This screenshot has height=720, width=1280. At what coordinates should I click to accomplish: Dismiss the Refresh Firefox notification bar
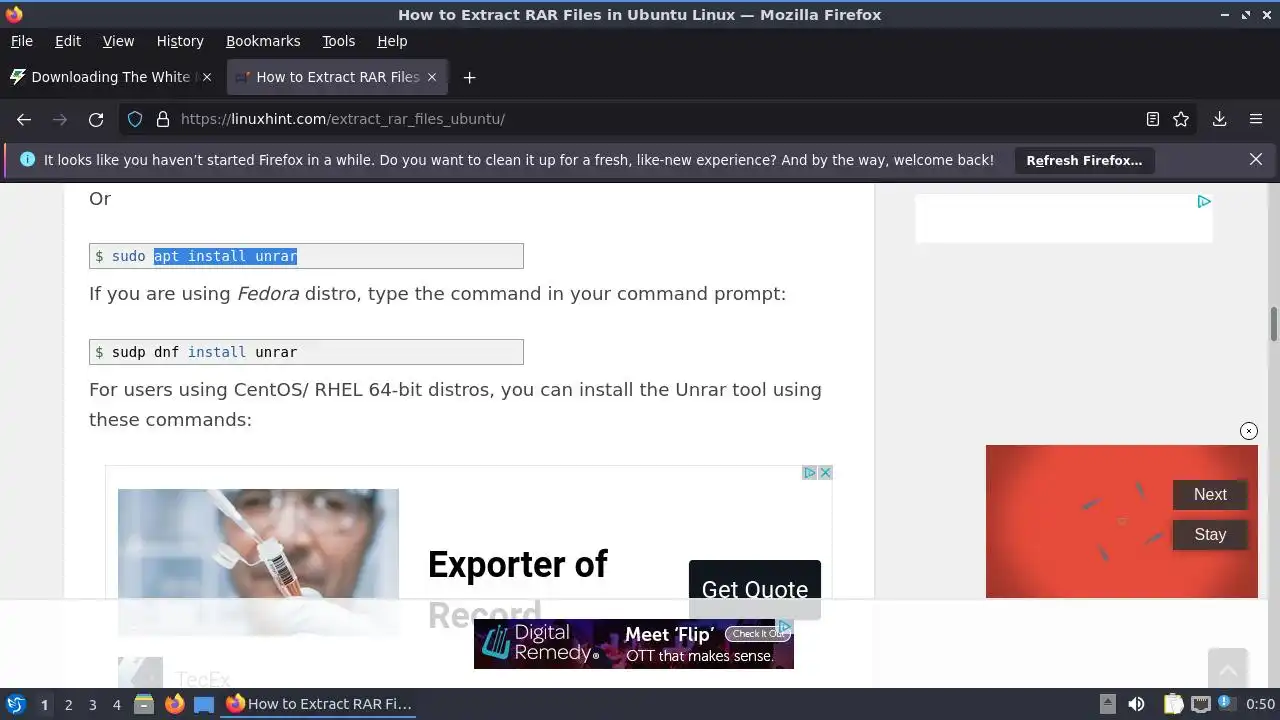pyautogui.click(x=1256, y=159)
